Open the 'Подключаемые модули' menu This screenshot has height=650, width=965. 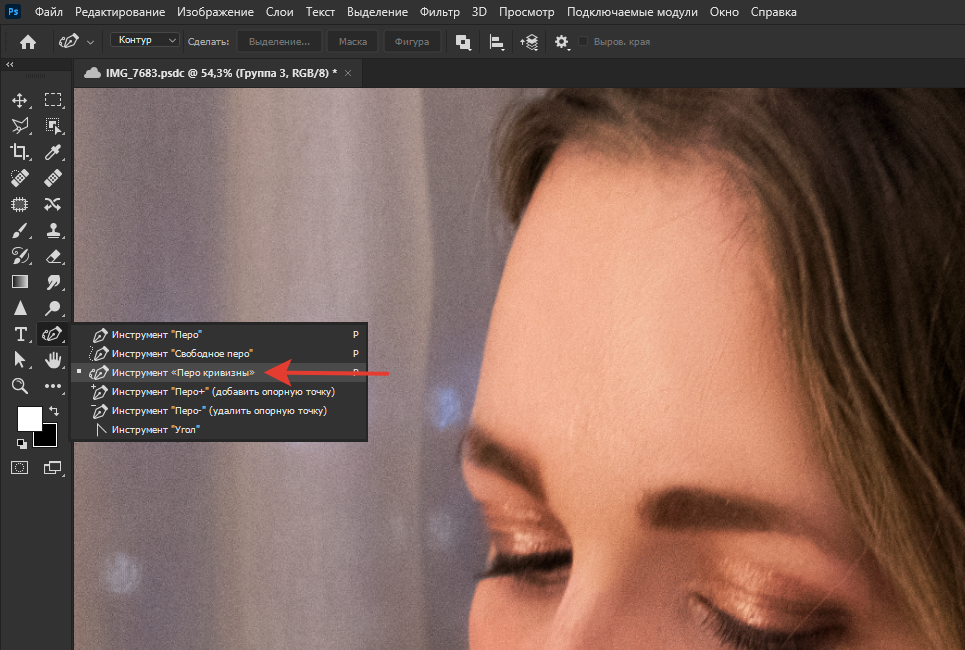coord(632,12)
